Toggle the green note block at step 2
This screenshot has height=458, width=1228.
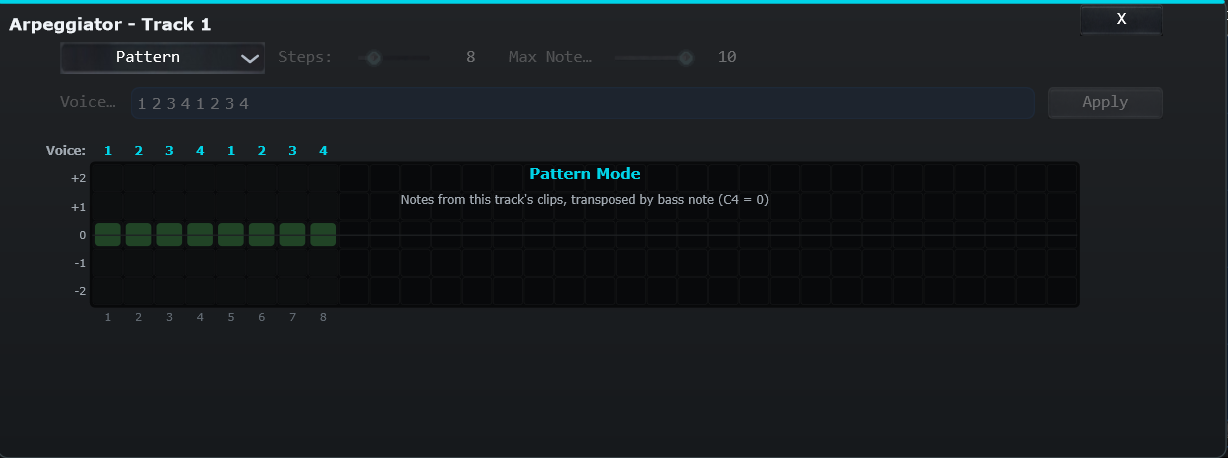pos(139,235)
